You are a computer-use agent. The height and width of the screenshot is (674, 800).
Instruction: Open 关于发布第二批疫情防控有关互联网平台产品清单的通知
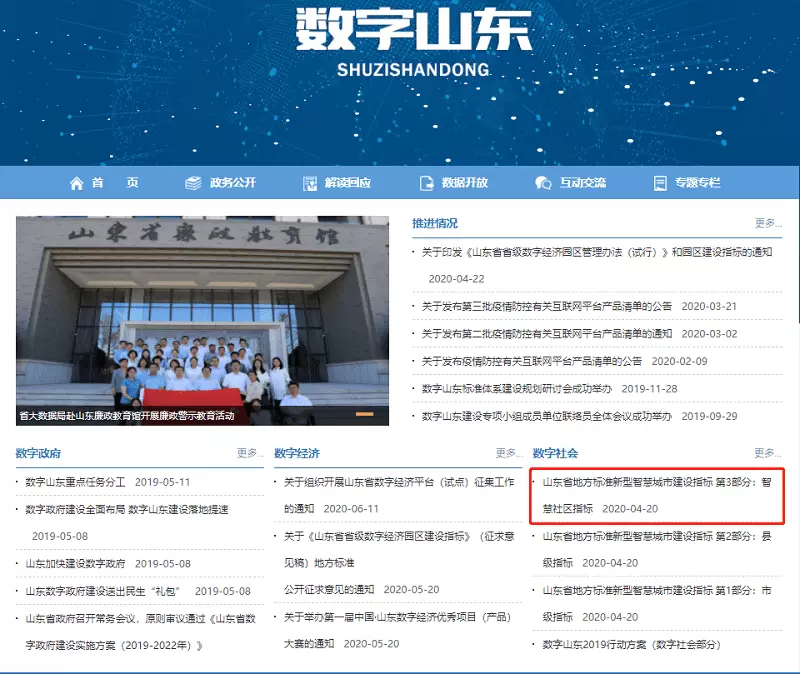tap(546, 334)
